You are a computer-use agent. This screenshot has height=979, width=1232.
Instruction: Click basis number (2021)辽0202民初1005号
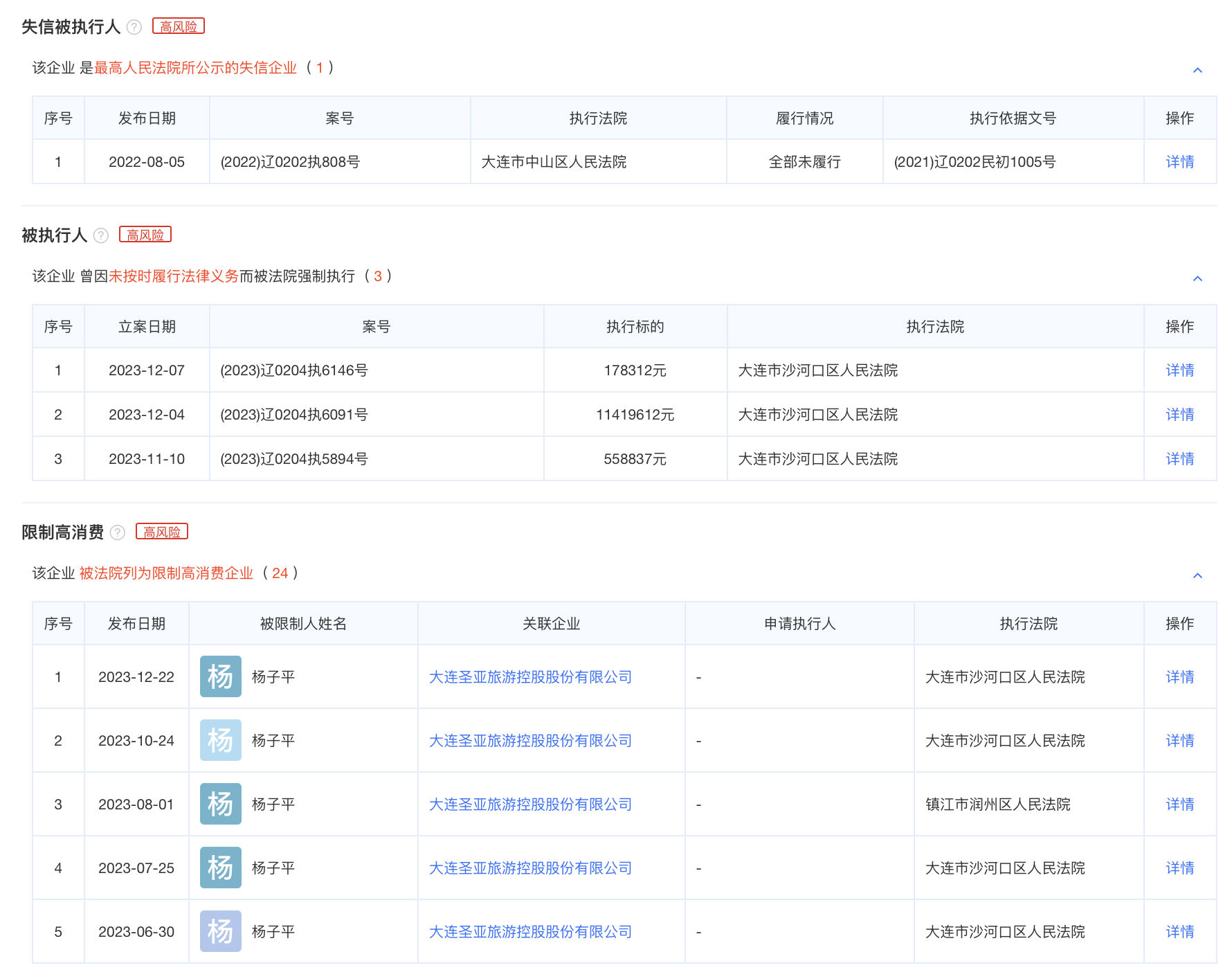coord(975,162)
